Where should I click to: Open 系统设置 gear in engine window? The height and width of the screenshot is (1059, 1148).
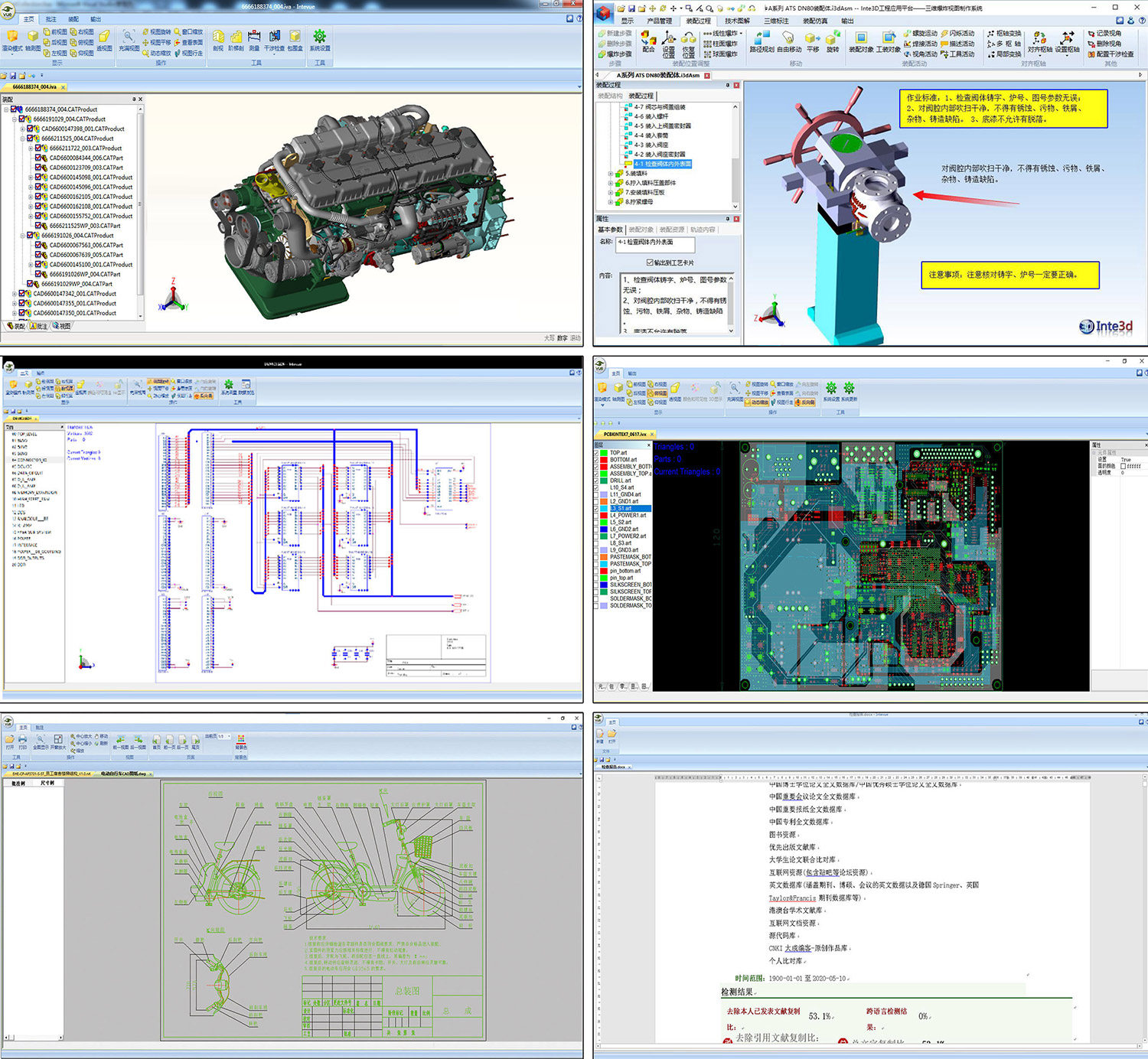tap(320, 36)
